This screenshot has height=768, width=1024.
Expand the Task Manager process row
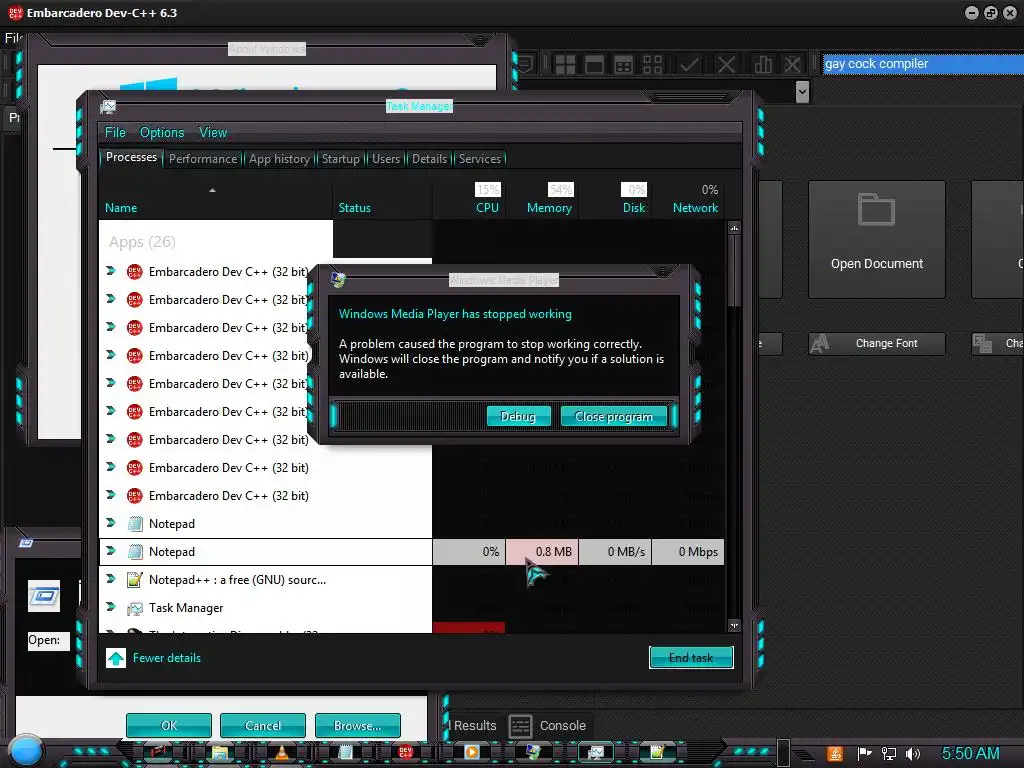pos(111,607)
